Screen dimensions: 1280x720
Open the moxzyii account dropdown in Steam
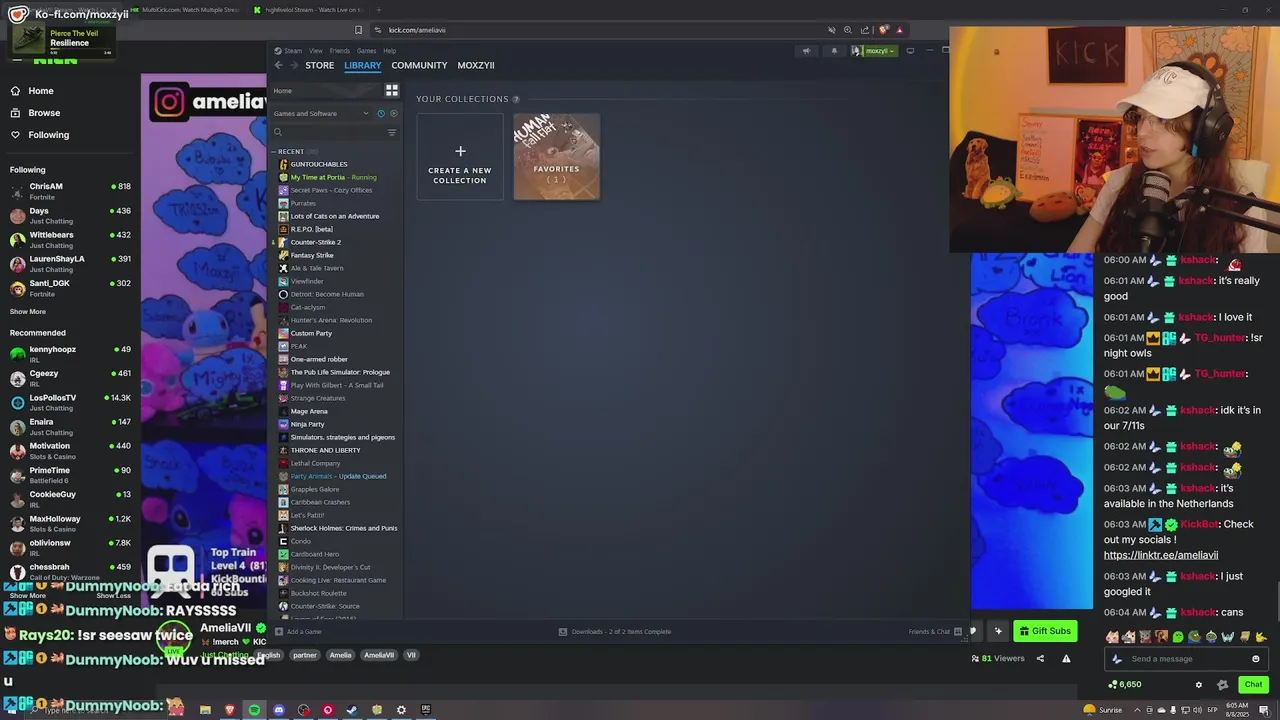click(874, 51)
